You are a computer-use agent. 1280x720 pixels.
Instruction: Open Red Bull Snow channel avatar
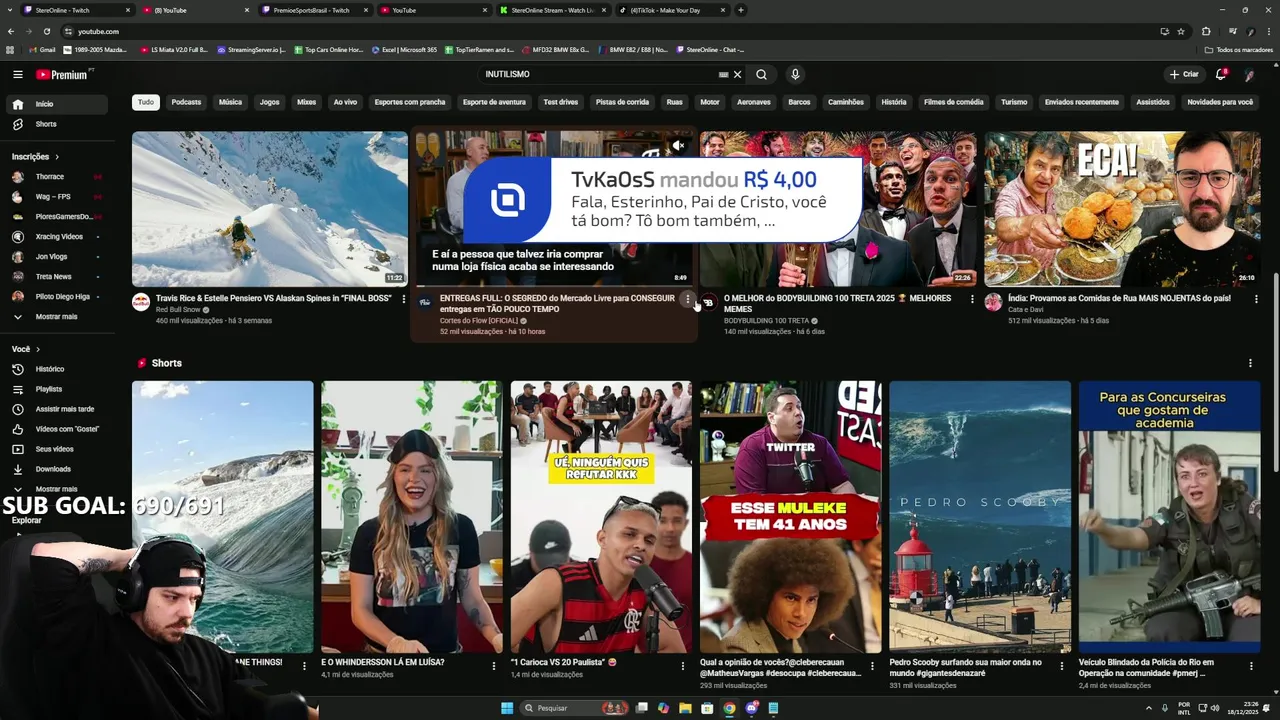click(141, 302)
